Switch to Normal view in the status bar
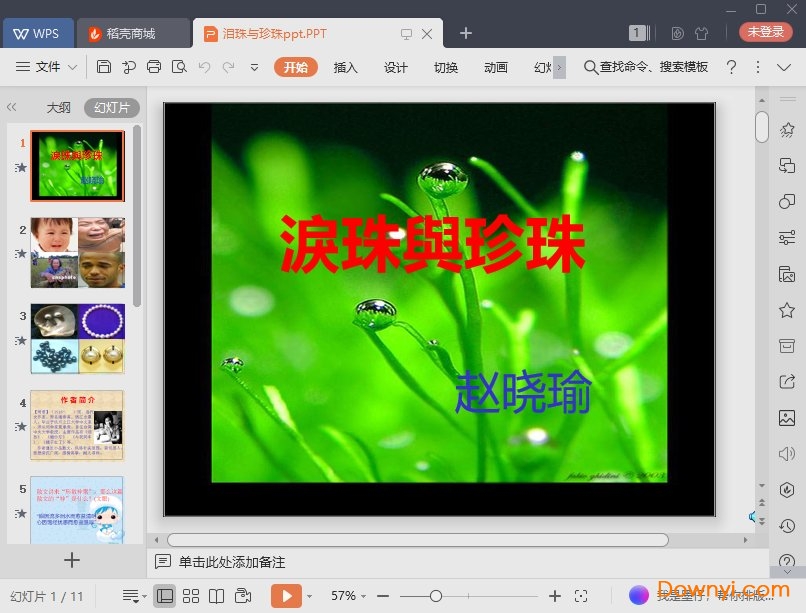 point(166,595)
